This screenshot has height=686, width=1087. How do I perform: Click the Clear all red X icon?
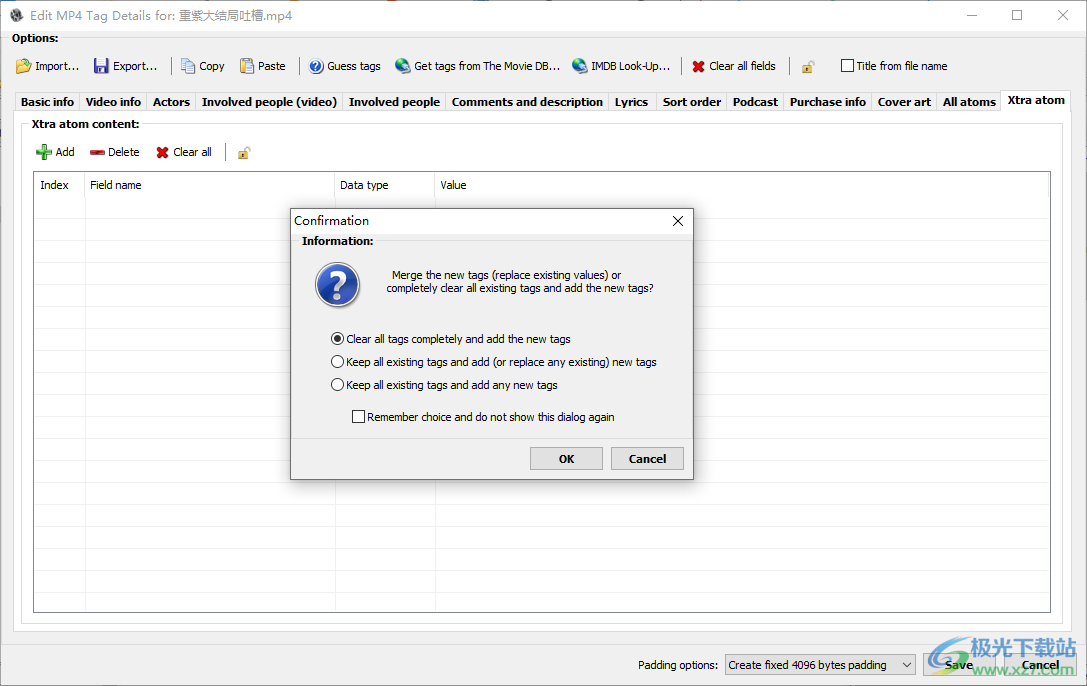click(162, 152)
